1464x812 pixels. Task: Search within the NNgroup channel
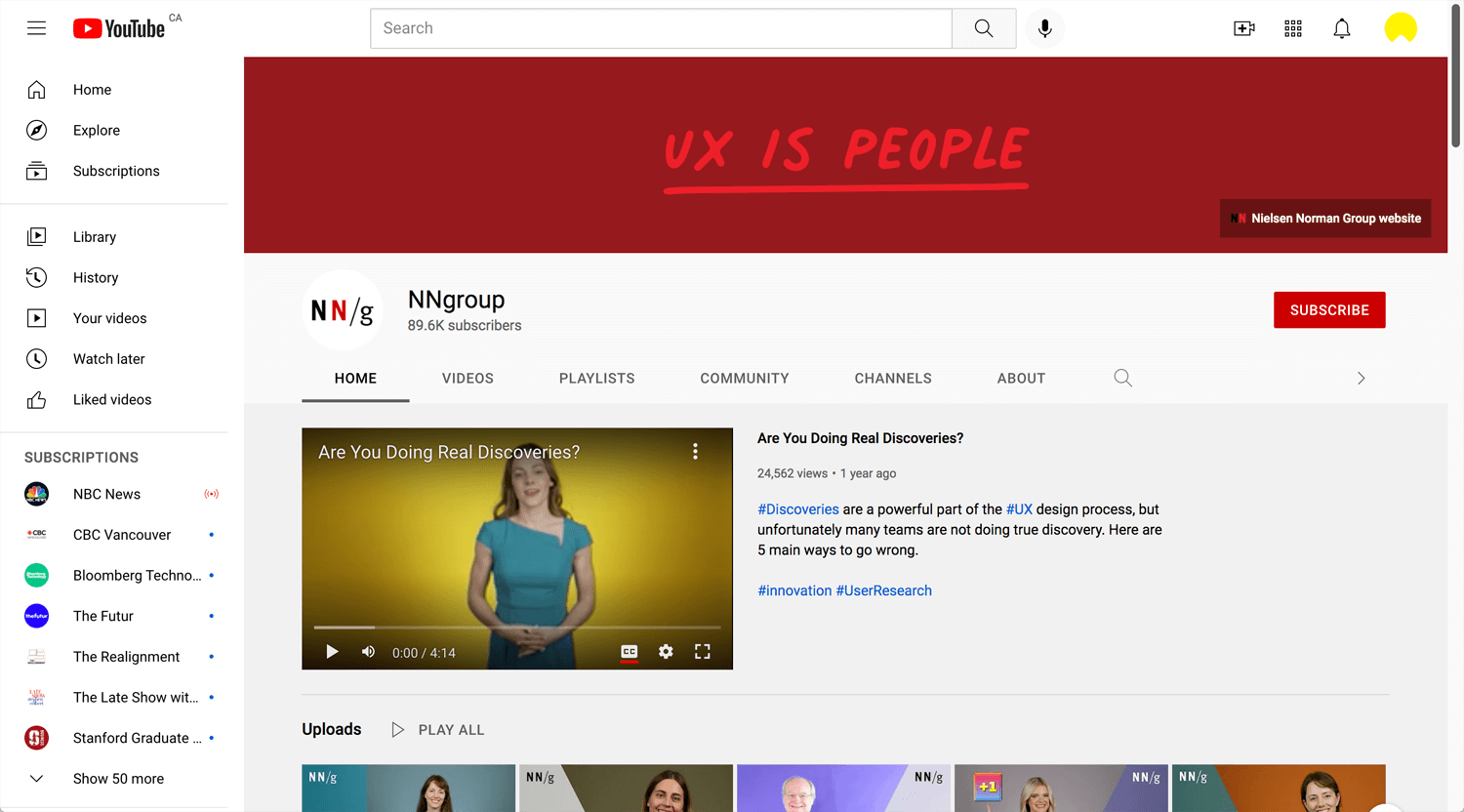[1123, 378]
